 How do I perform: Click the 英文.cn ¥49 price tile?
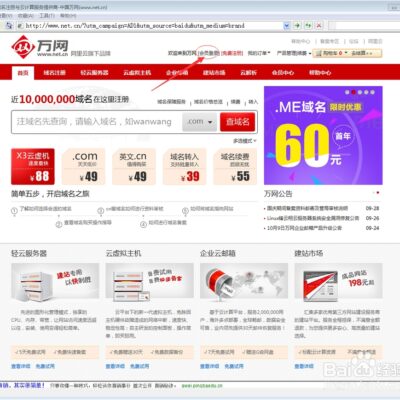pyautogui.click(x=134, y=166)
